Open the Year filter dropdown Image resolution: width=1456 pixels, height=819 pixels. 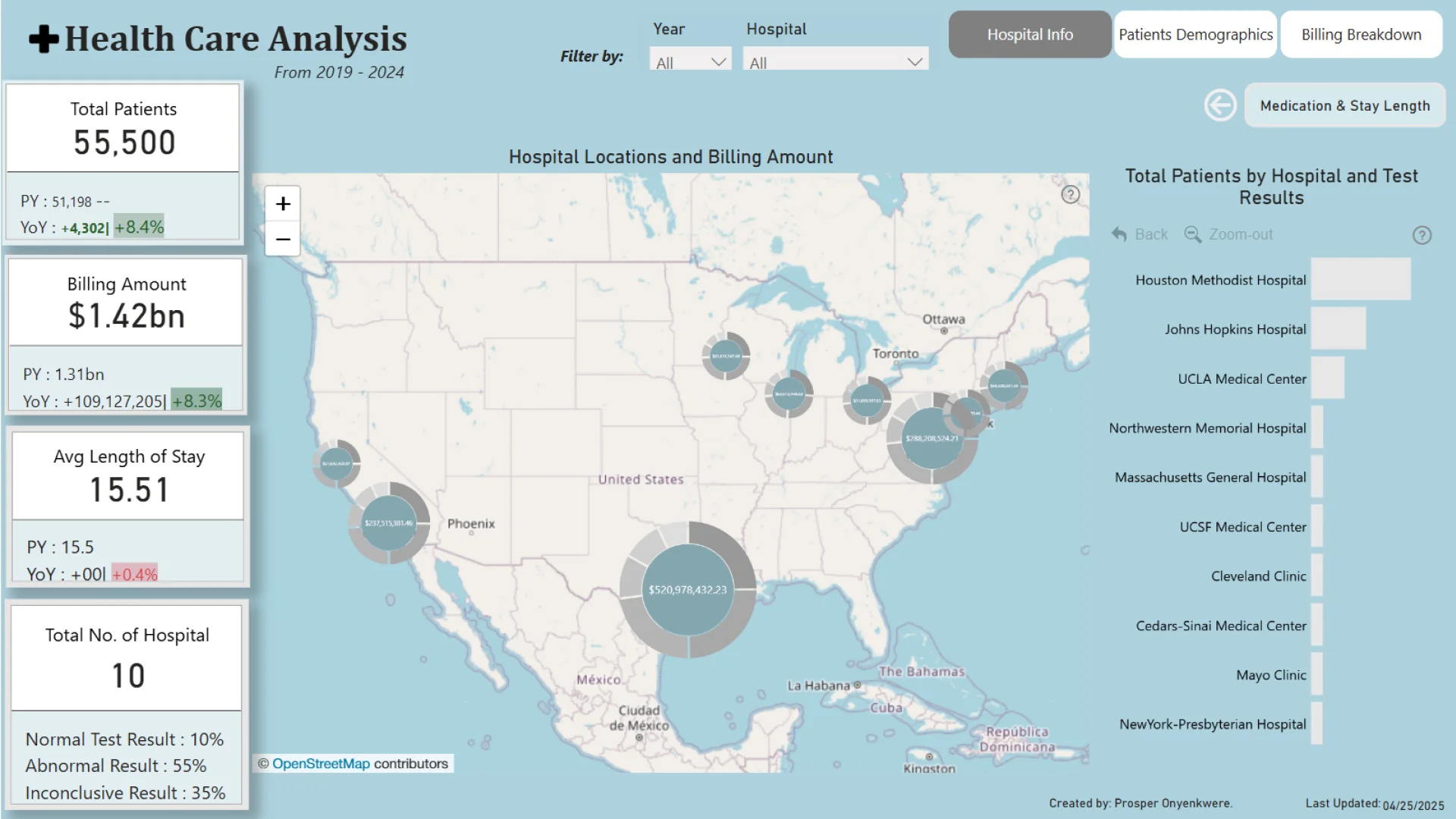pyautogui.click(x=690, y=62)
